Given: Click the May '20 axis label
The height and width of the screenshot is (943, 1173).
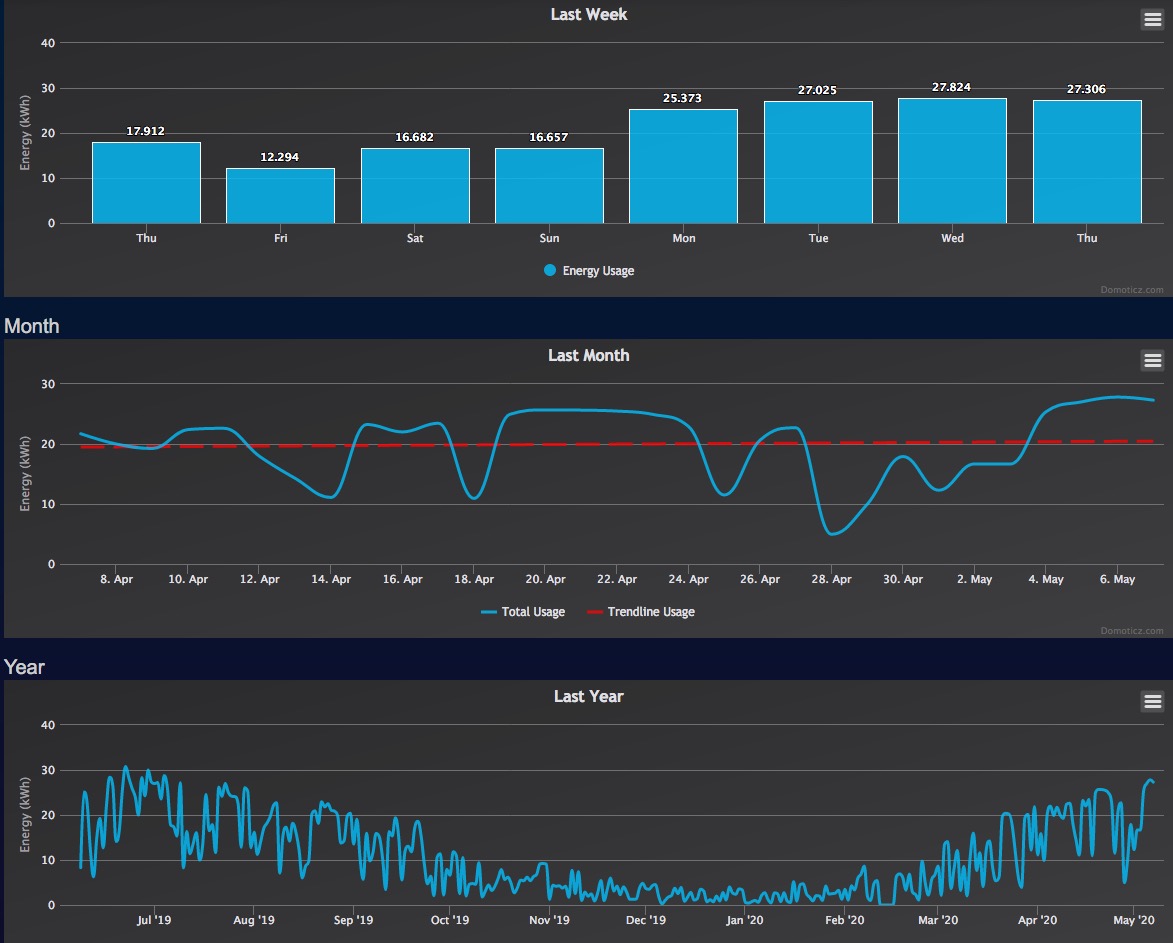Looking at the screenshot, I should pyautogui.click(x=1133, y=920).
